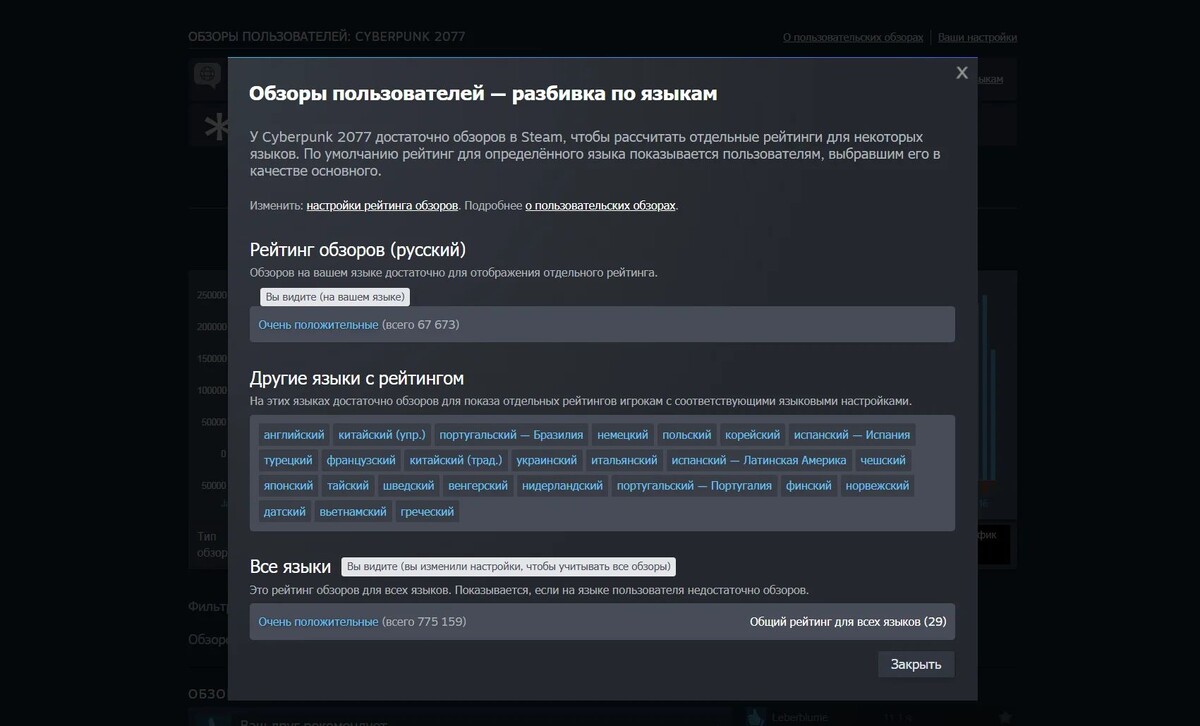Select the английский language tag
The width and height of the screenshot is (1200, 726).
tap(294, 435)
